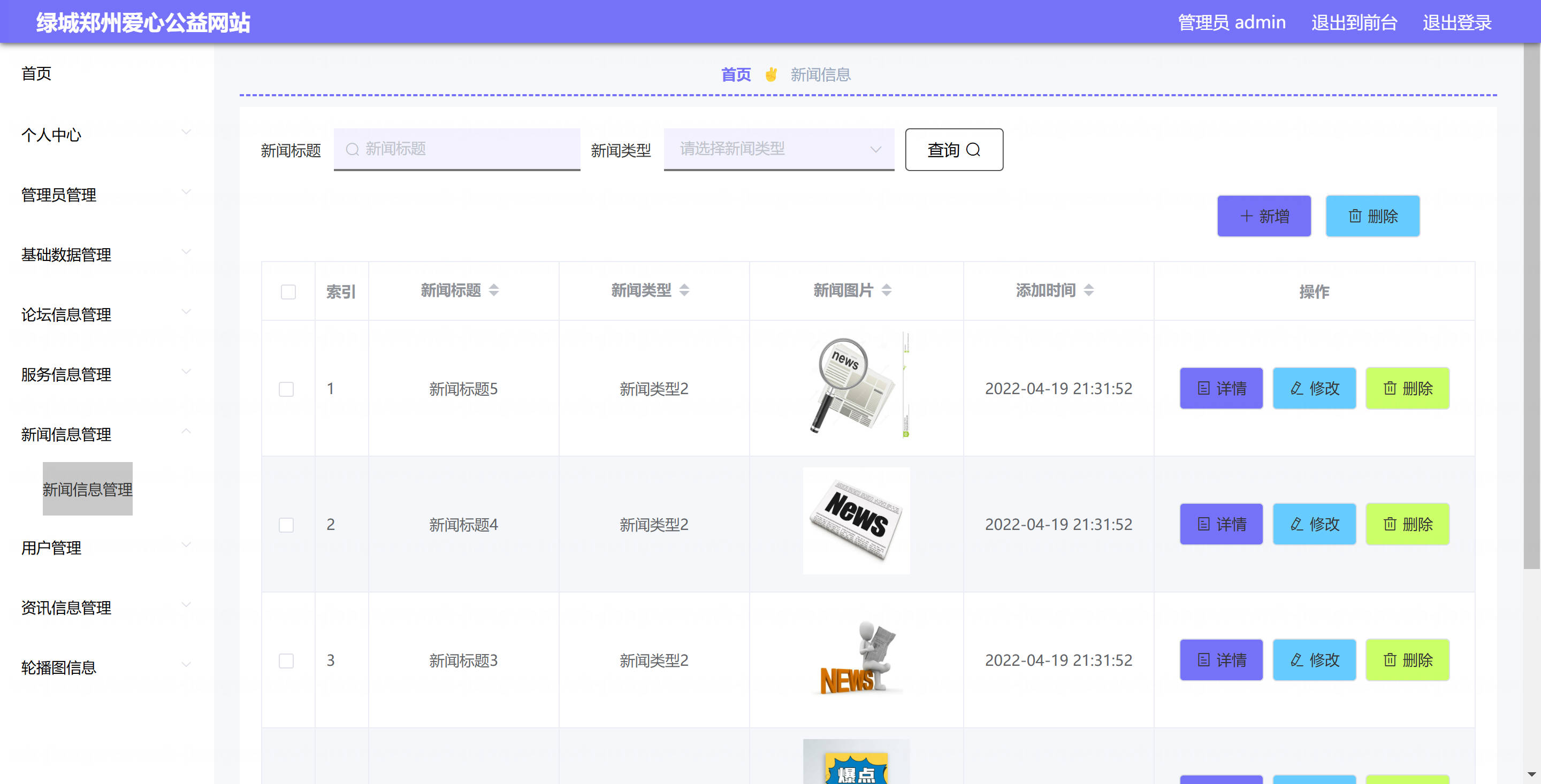Viewport: 1541px width, 784px height.
Task: Click the 新闻标题4 title cell
Action: click(x=463, y=525)
